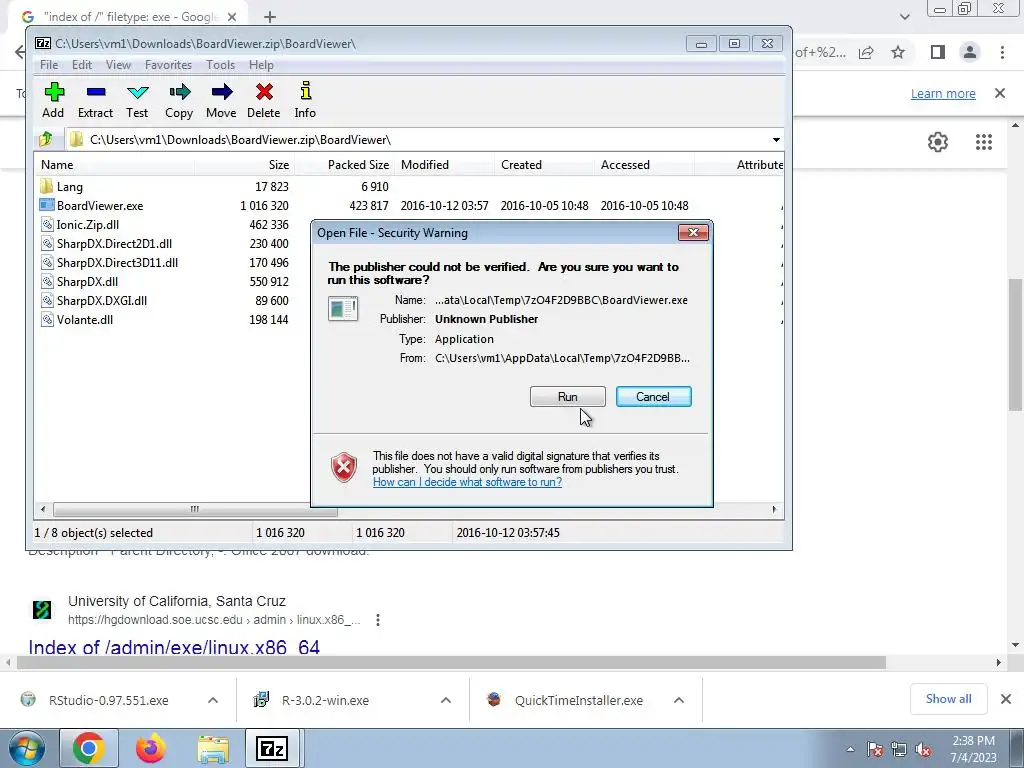
Task: Open more options for UCSC result
Action: (x=377, y=620)
